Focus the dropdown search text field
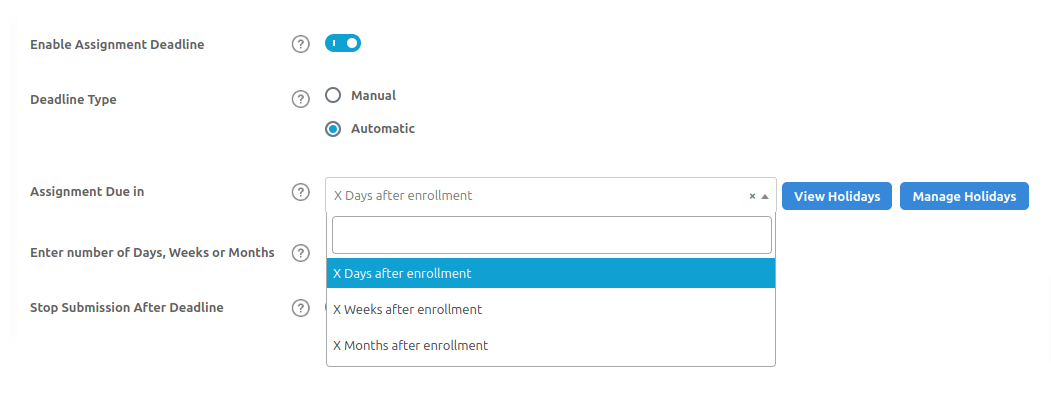1051x393 pixels. [552, 235]
